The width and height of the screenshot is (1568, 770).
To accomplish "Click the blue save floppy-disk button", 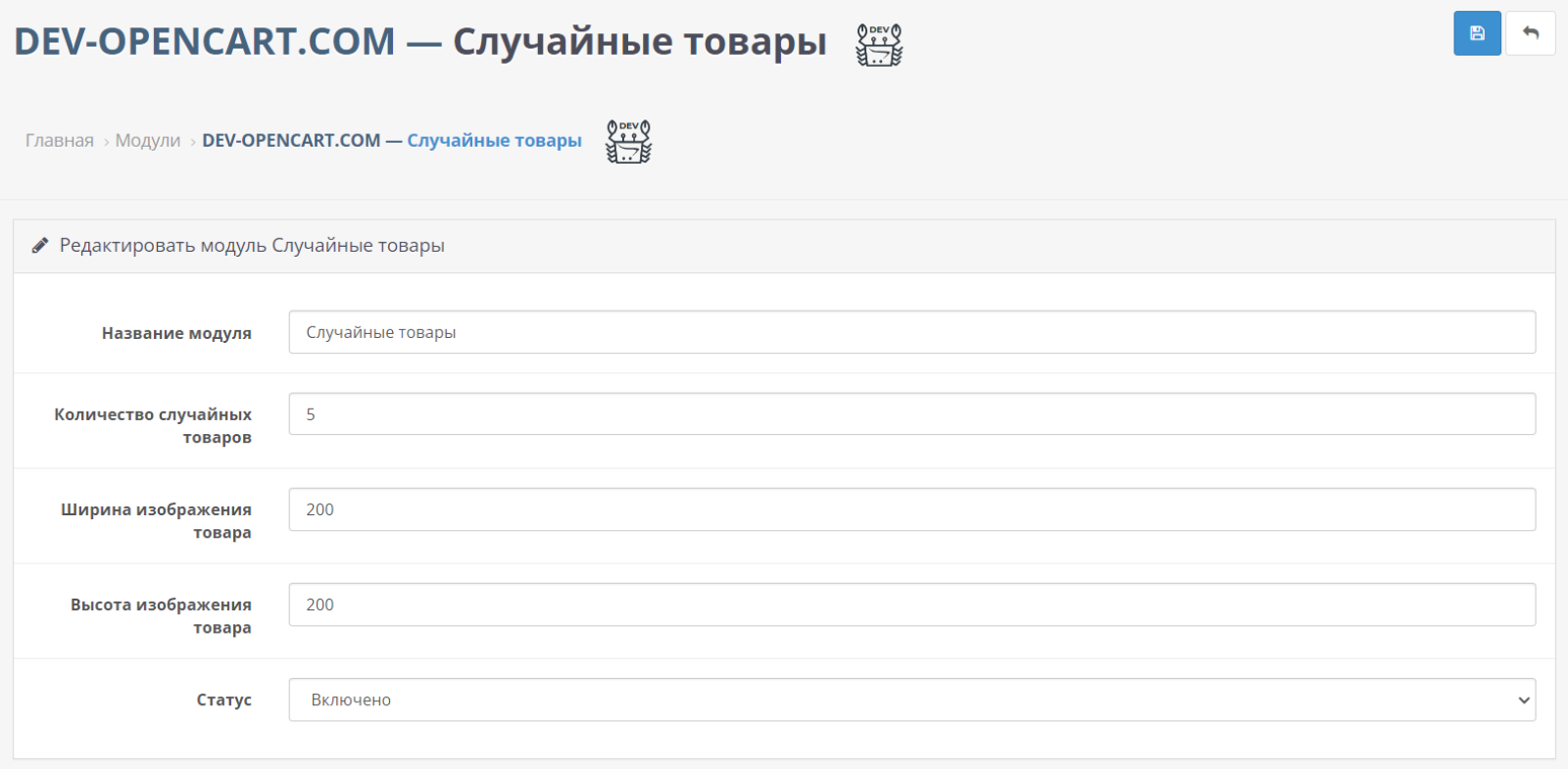I will tap(1477, 33).
